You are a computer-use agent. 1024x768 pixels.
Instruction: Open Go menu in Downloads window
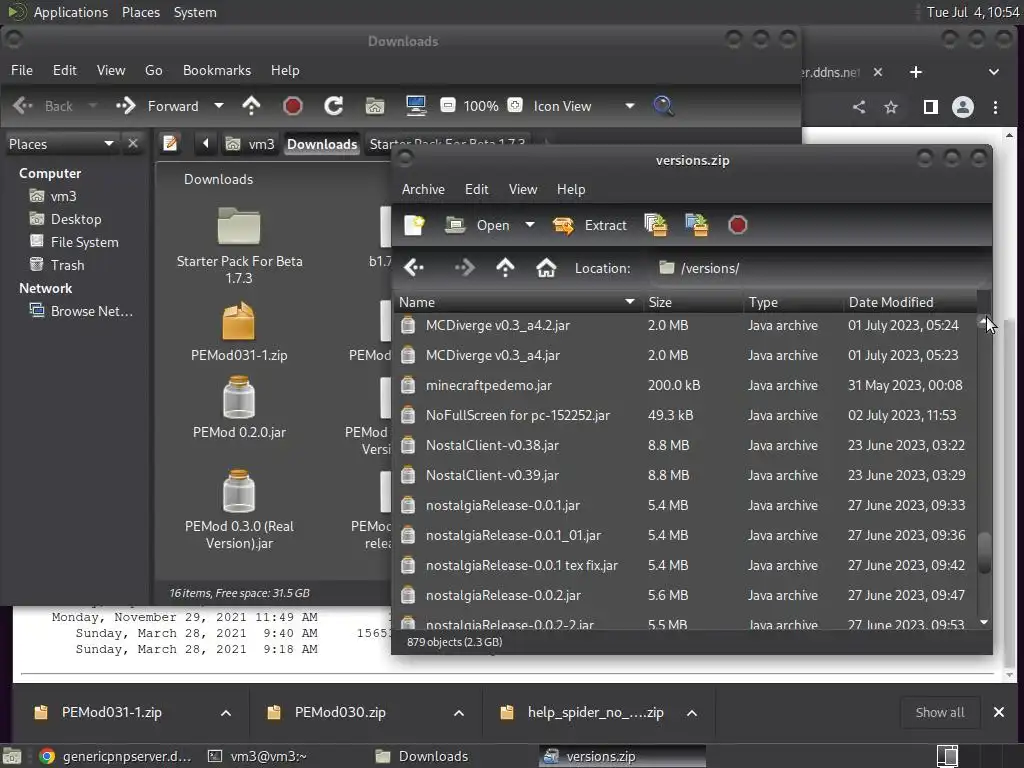tap(153, 71)
